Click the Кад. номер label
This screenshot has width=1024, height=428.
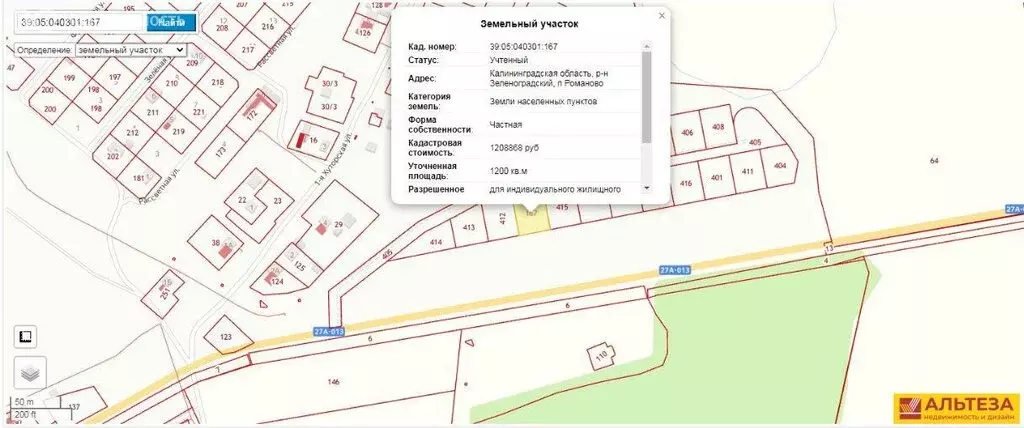point(432,46)
